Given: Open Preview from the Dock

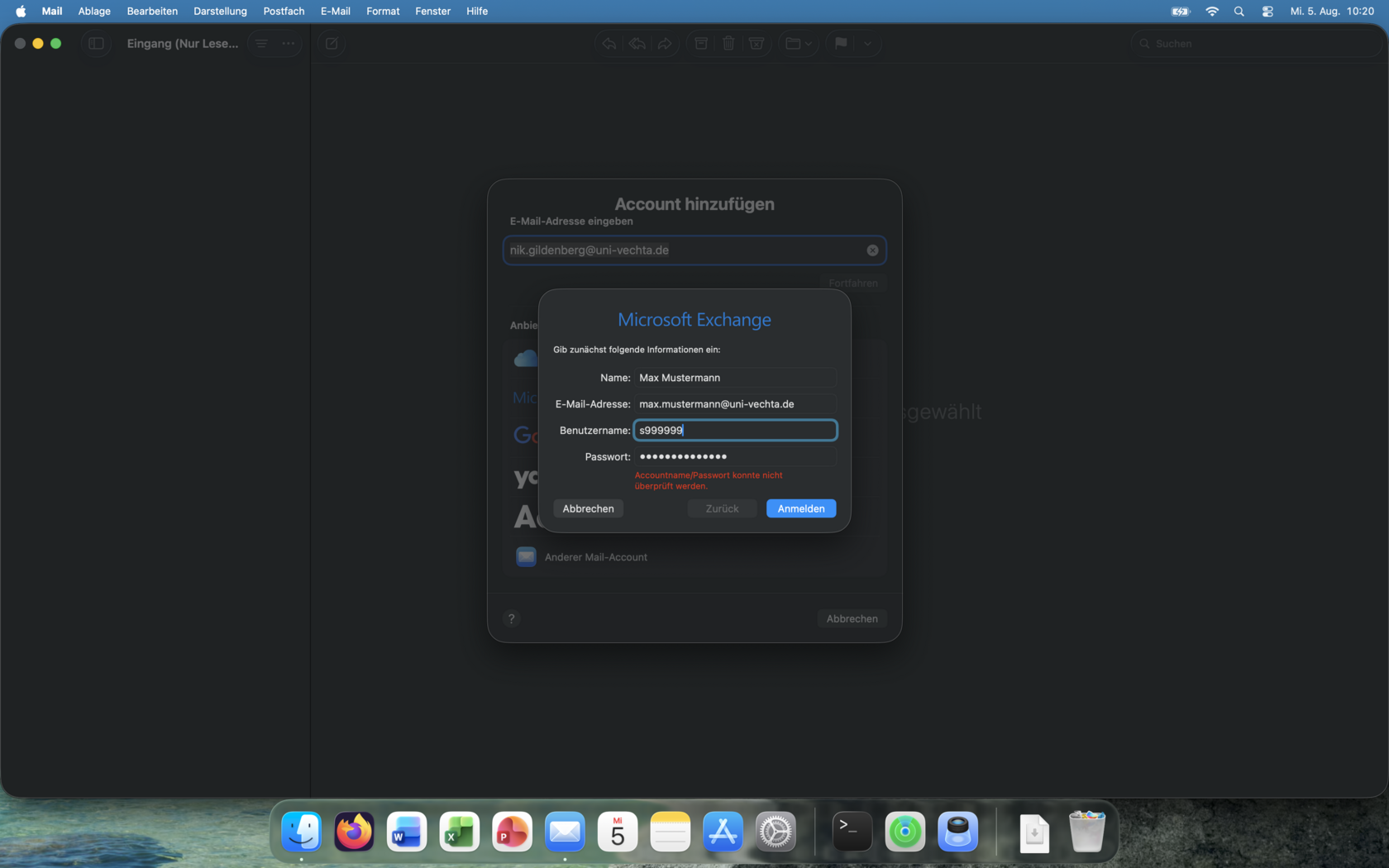Looking at the screenshot, I should (957, 832).
